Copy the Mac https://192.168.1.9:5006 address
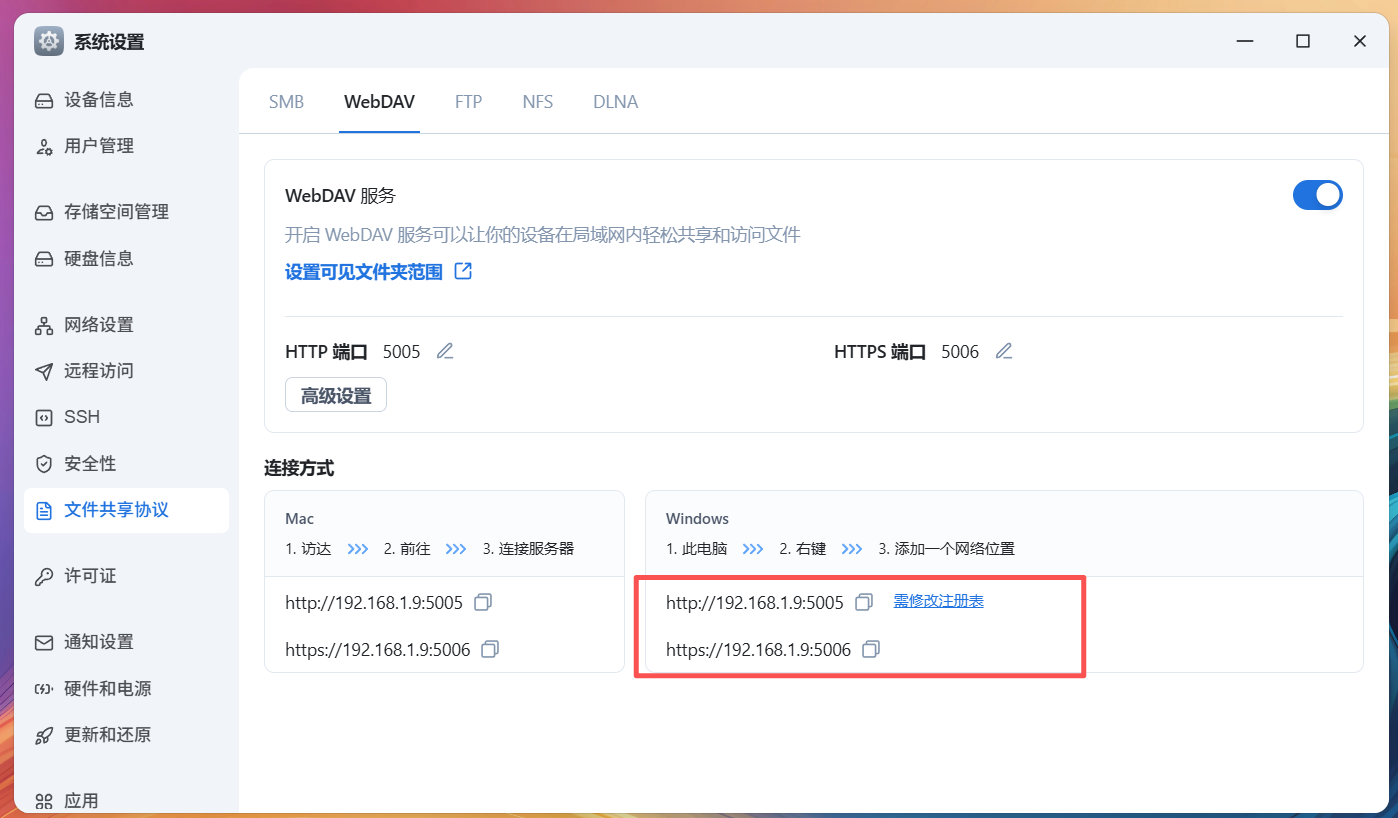The image size is (1398, 818). point(490,649)
